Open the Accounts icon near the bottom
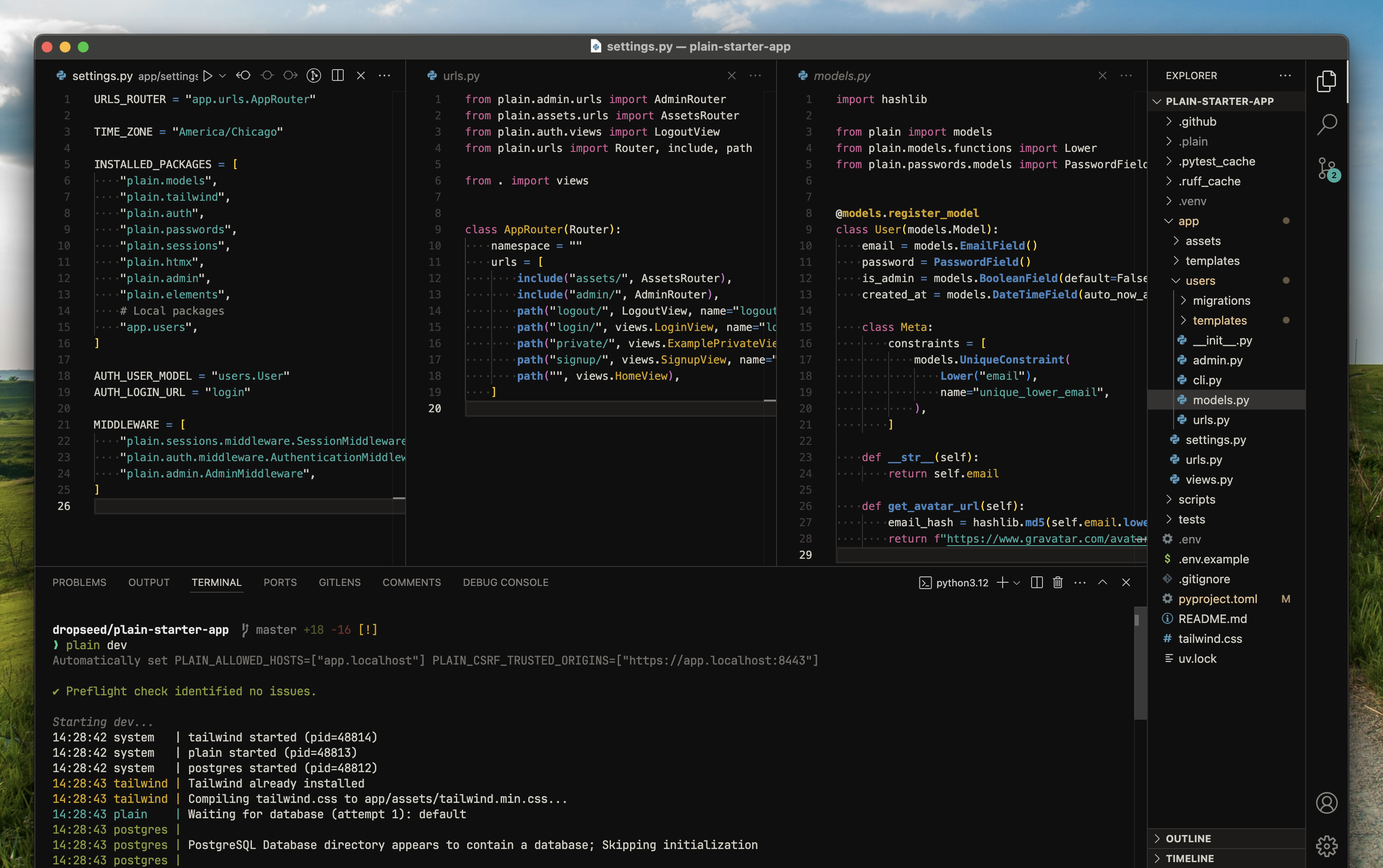 click(1327, 803)
